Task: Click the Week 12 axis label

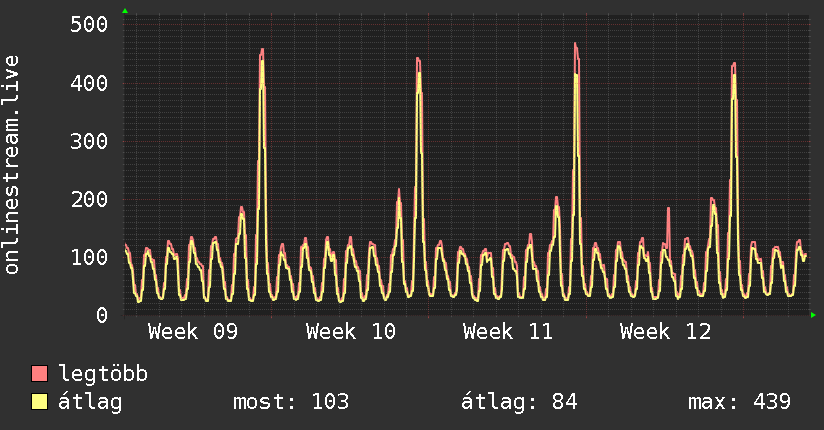Action: click(665, 332)
